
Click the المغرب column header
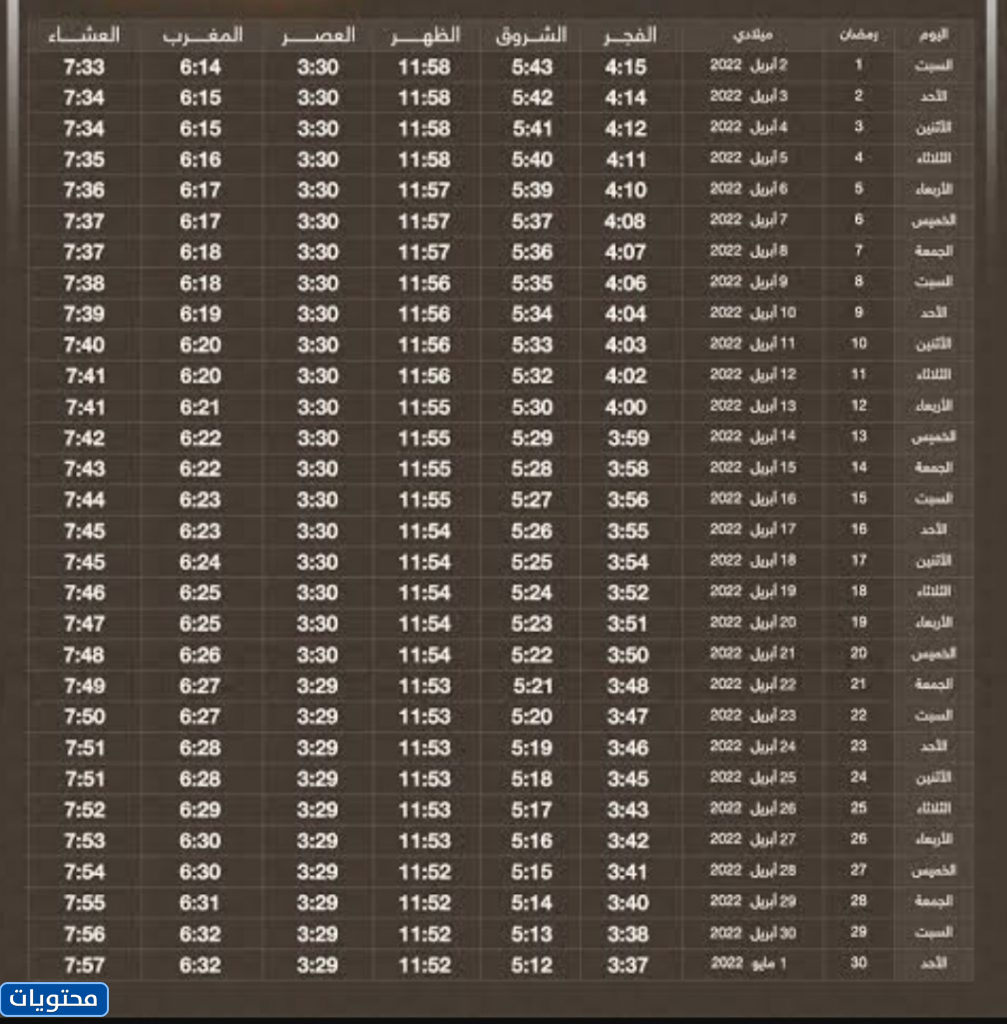pyautogui.click(x=203, y=35)
